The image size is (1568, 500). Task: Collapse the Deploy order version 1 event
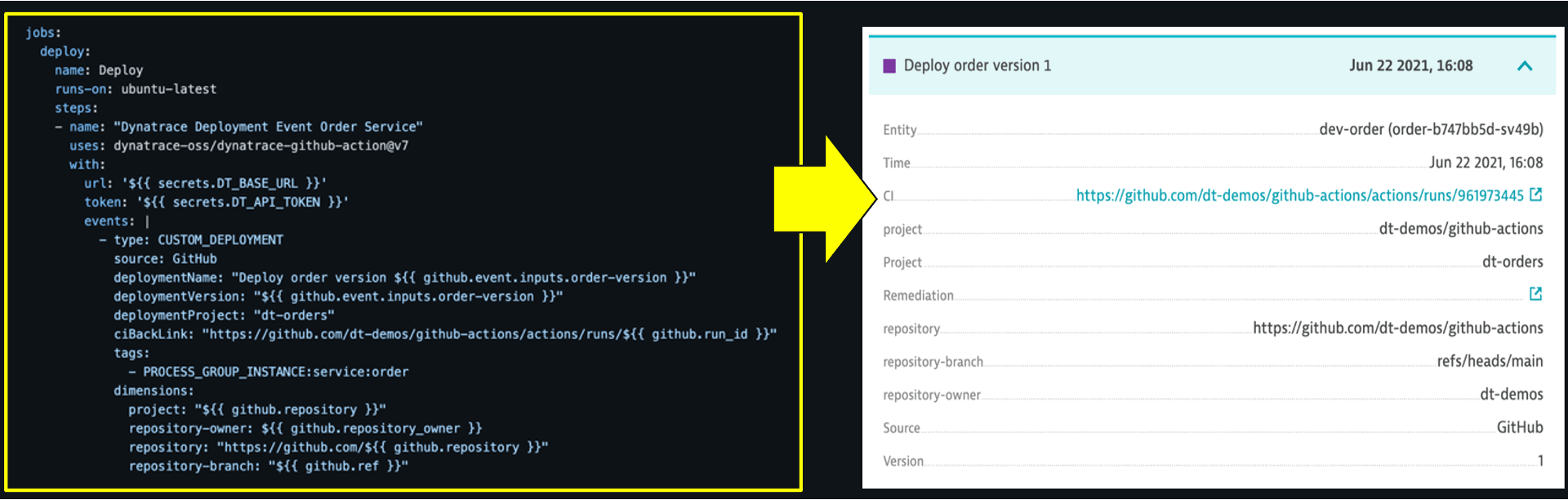(1524, 66)
